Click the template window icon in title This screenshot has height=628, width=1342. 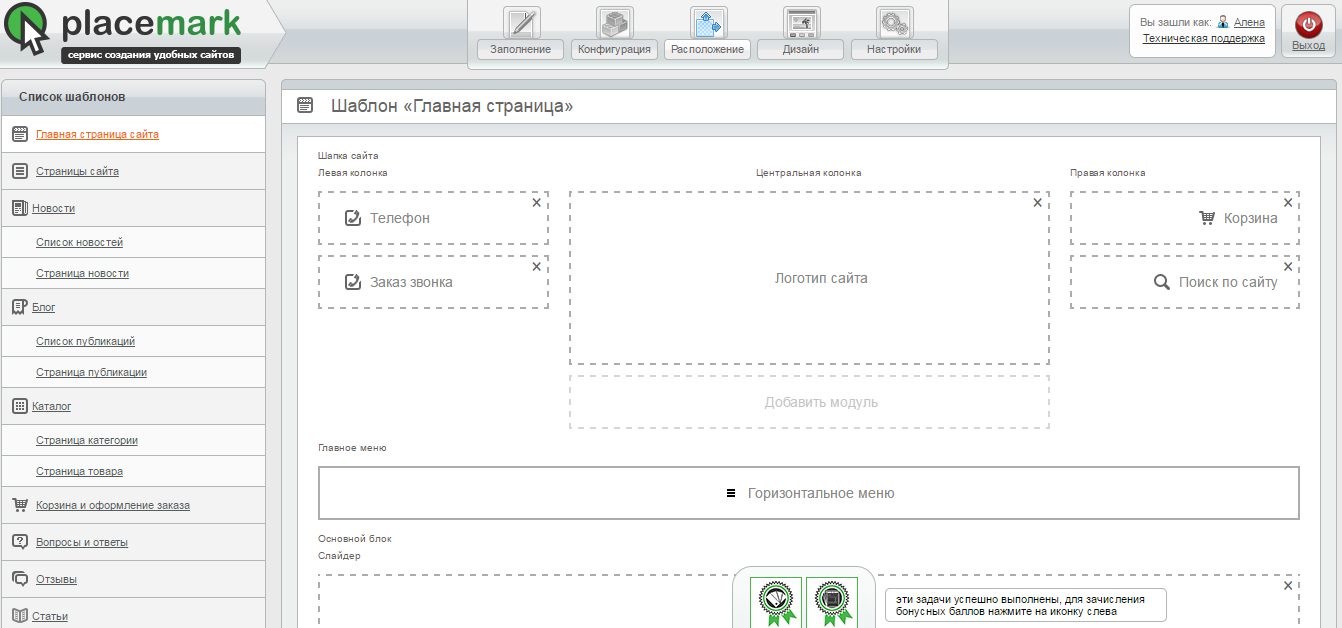[306, 105]
